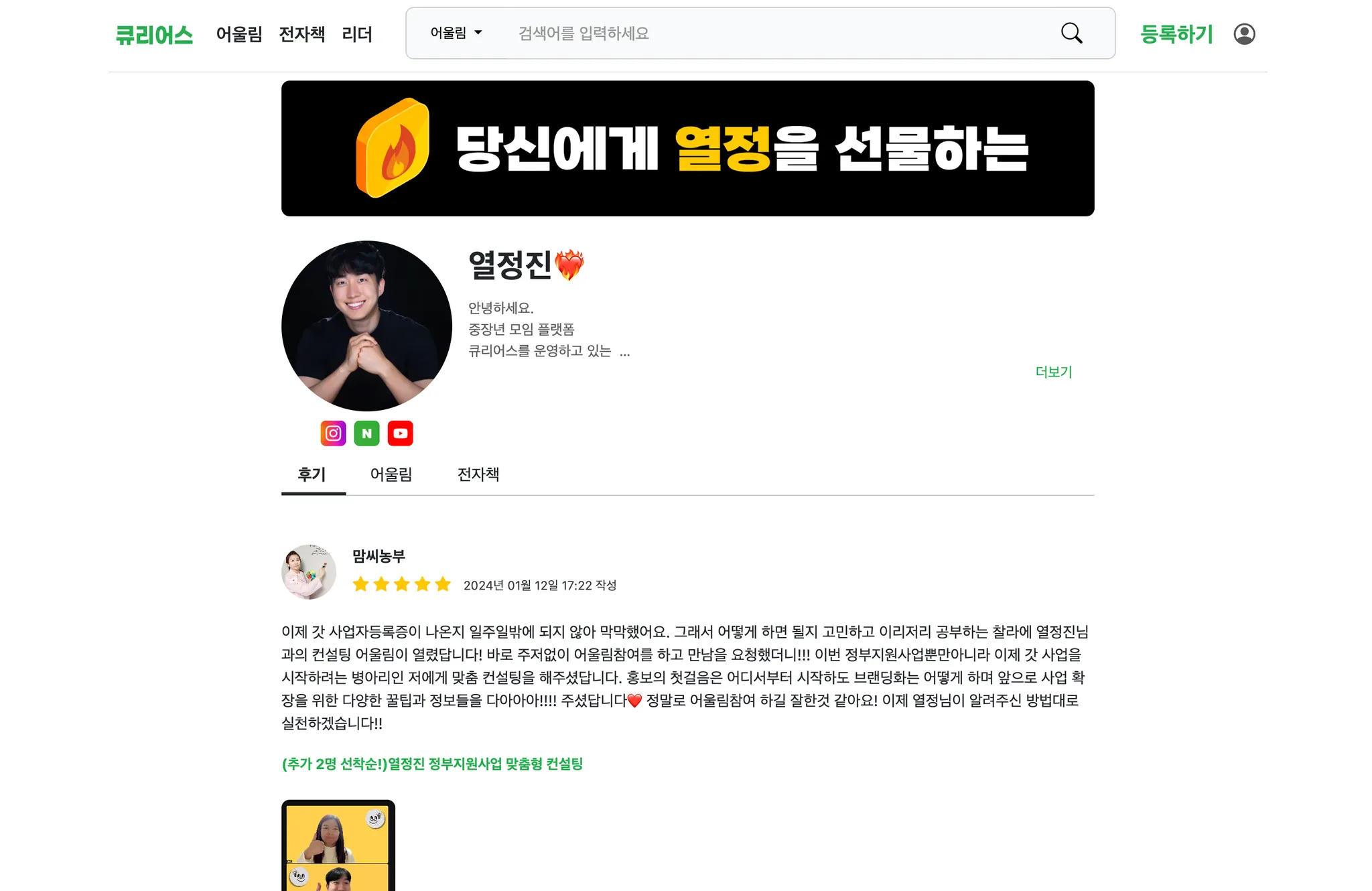Screen dimensions: 1372x891
Task: Open the Naver blog icon
Action: [366, 433]
